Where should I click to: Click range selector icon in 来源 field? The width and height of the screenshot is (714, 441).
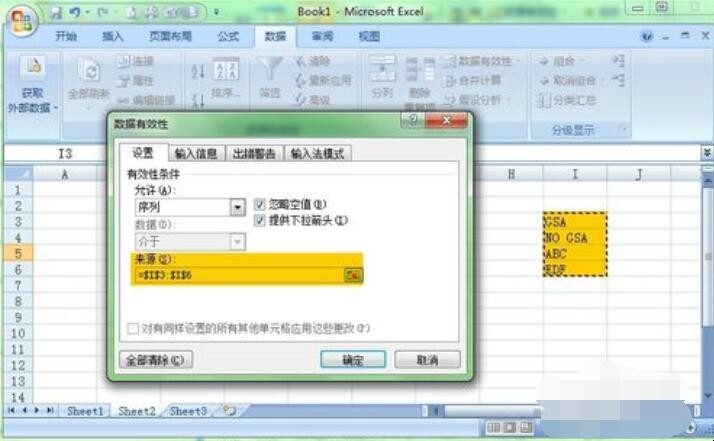(x=353, y=275)
